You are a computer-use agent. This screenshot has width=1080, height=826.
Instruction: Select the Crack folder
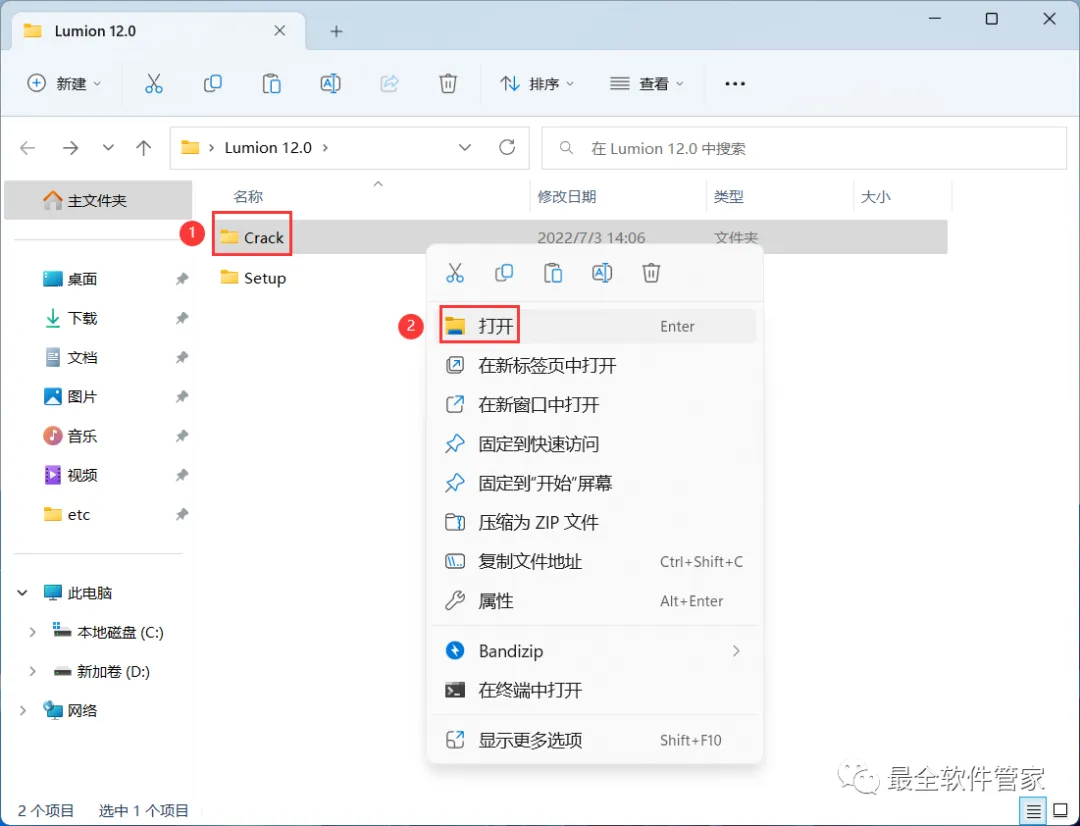(252, 238)
